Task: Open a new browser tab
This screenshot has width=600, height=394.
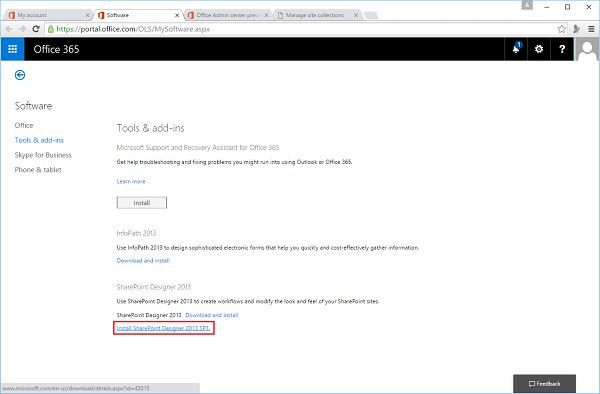Action: pyautogui.click(x=370, y=15)
